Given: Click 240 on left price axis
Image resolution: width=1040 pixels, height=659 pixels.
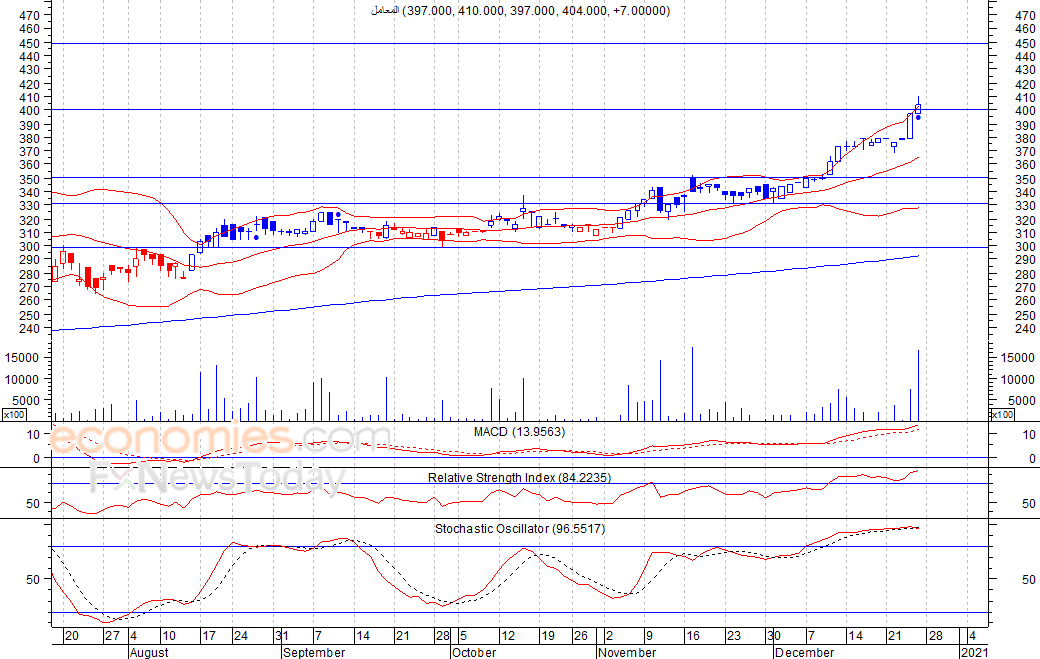Looking at the screenshot, I should click(30, 328).
